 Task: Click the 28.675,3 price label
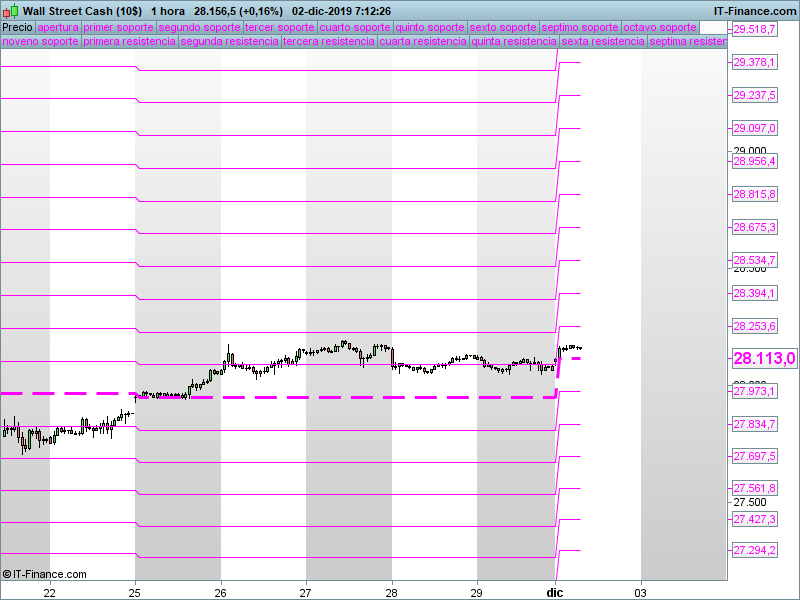click(x=754, y=227)
